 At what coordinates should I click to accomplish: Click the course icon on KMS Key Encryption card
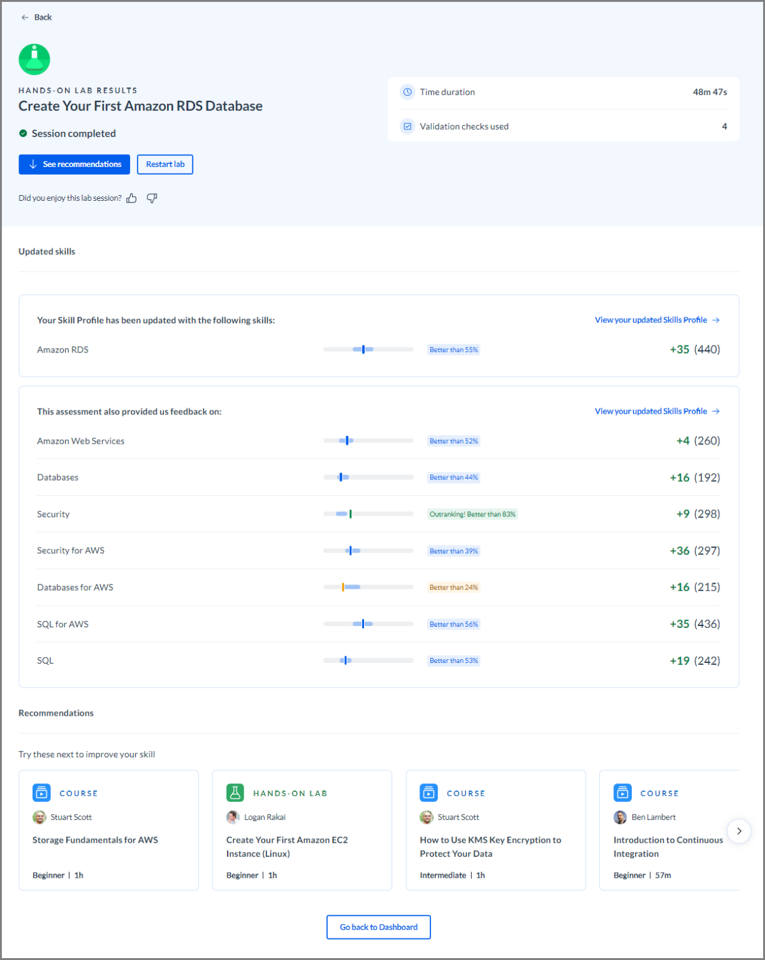click(x=429, y=792)
